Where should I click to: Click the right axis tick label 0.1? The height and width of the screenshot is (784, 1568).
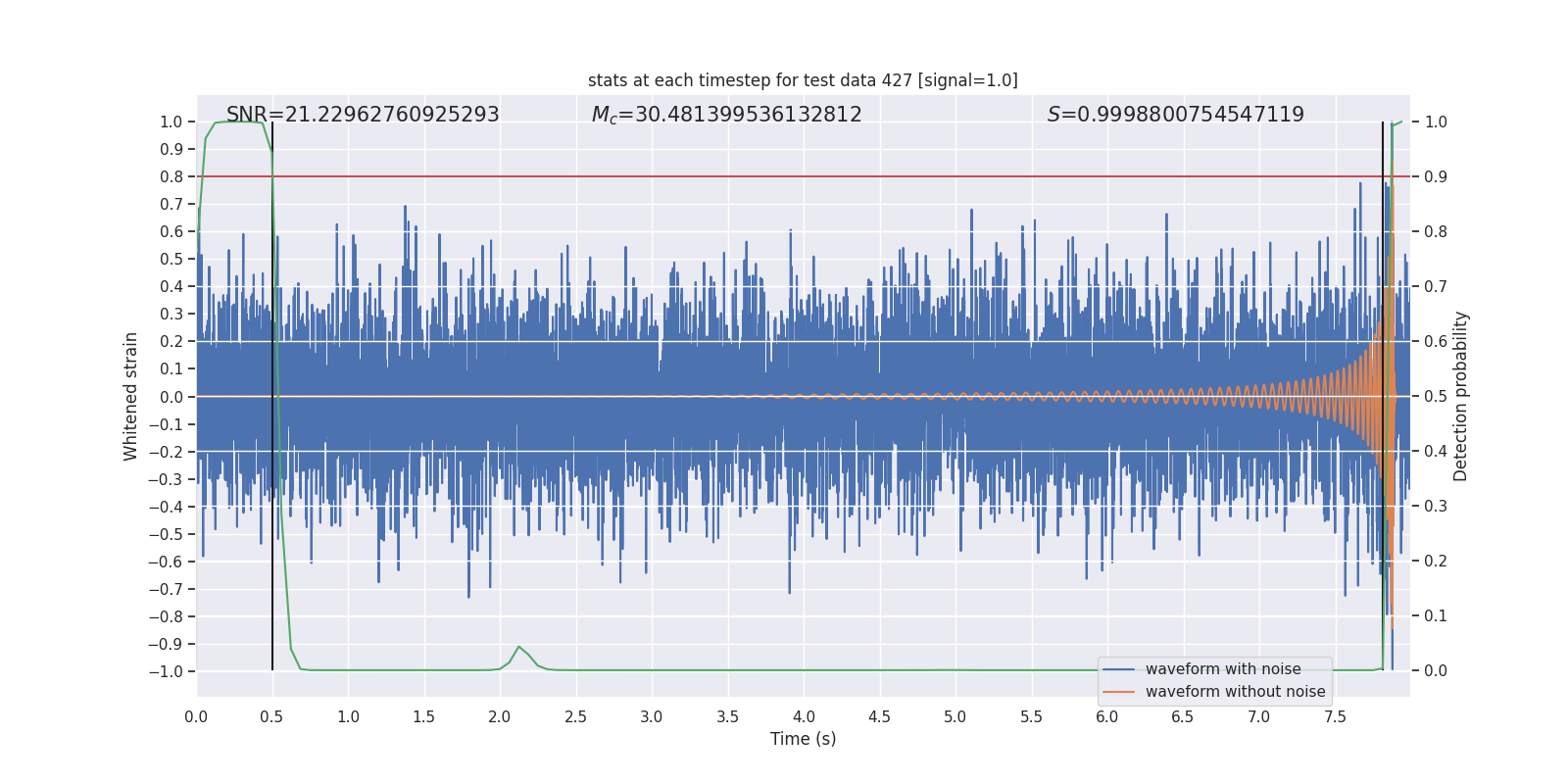coord(1436,616)
